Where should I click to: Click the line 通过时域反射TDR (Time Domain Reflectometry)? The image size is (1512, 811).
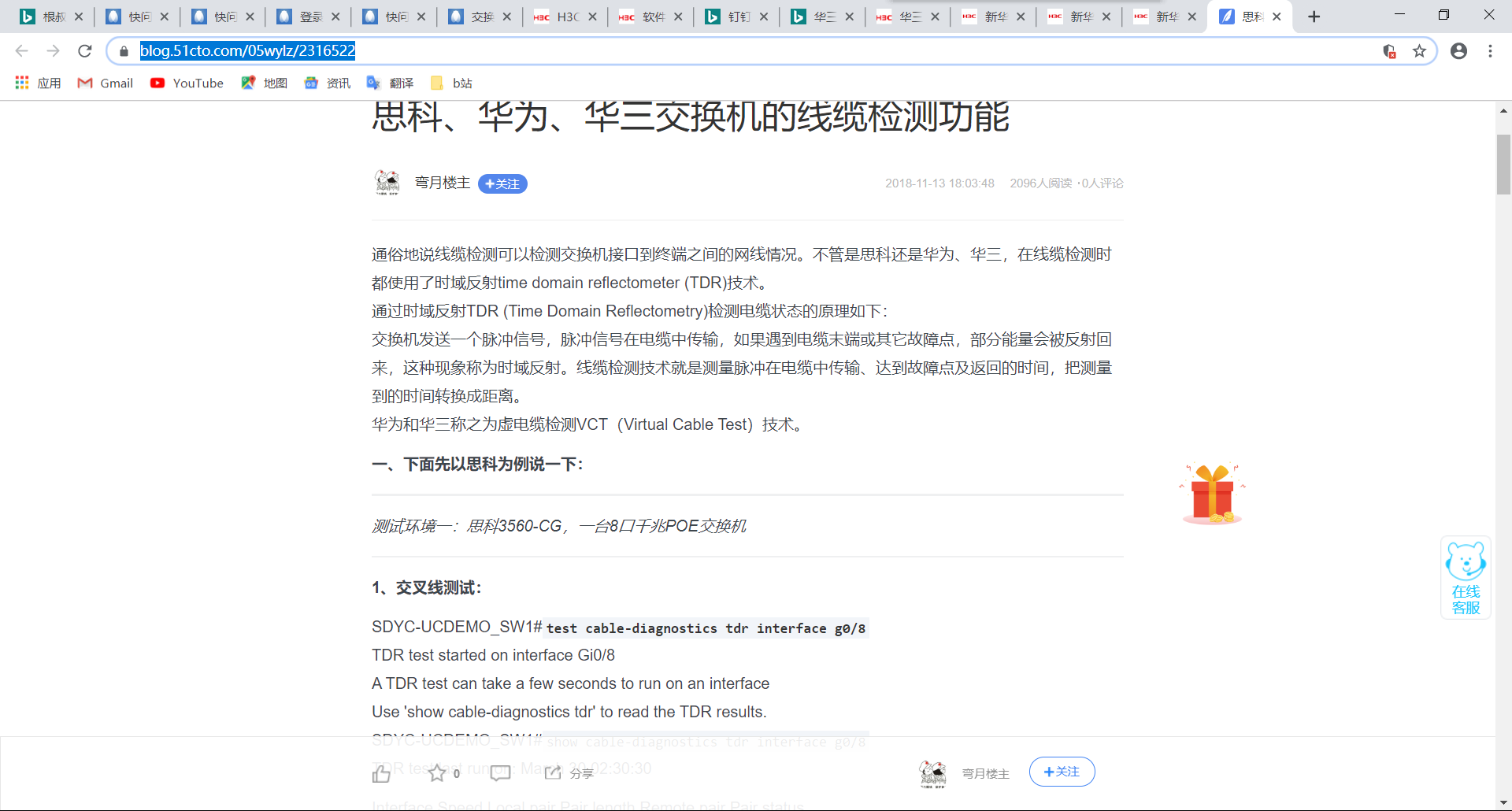click(630, 312)
